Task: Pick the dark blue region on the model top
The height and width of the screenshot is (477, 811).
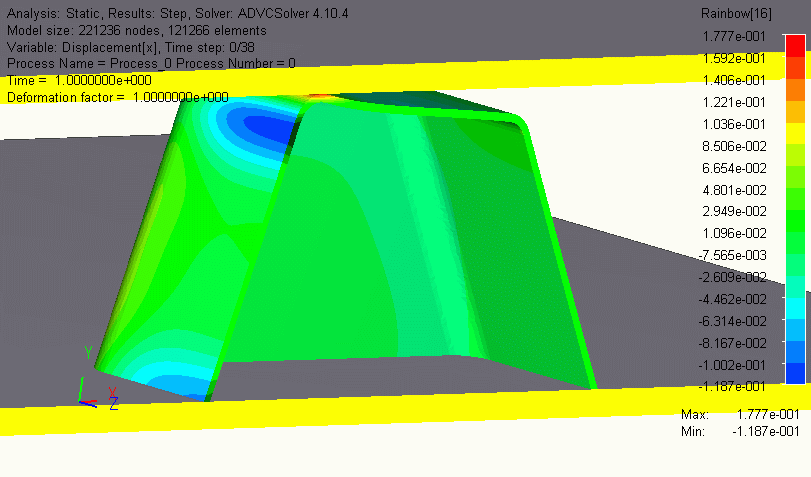Action: click(260, 128)
